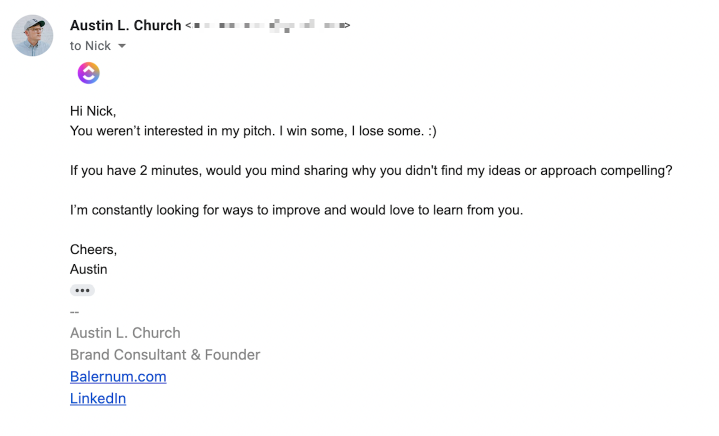This screenshot has height=436, width=719.
Task: Click the ClickUp logo icon below recipient
Action: click(88, 73)
